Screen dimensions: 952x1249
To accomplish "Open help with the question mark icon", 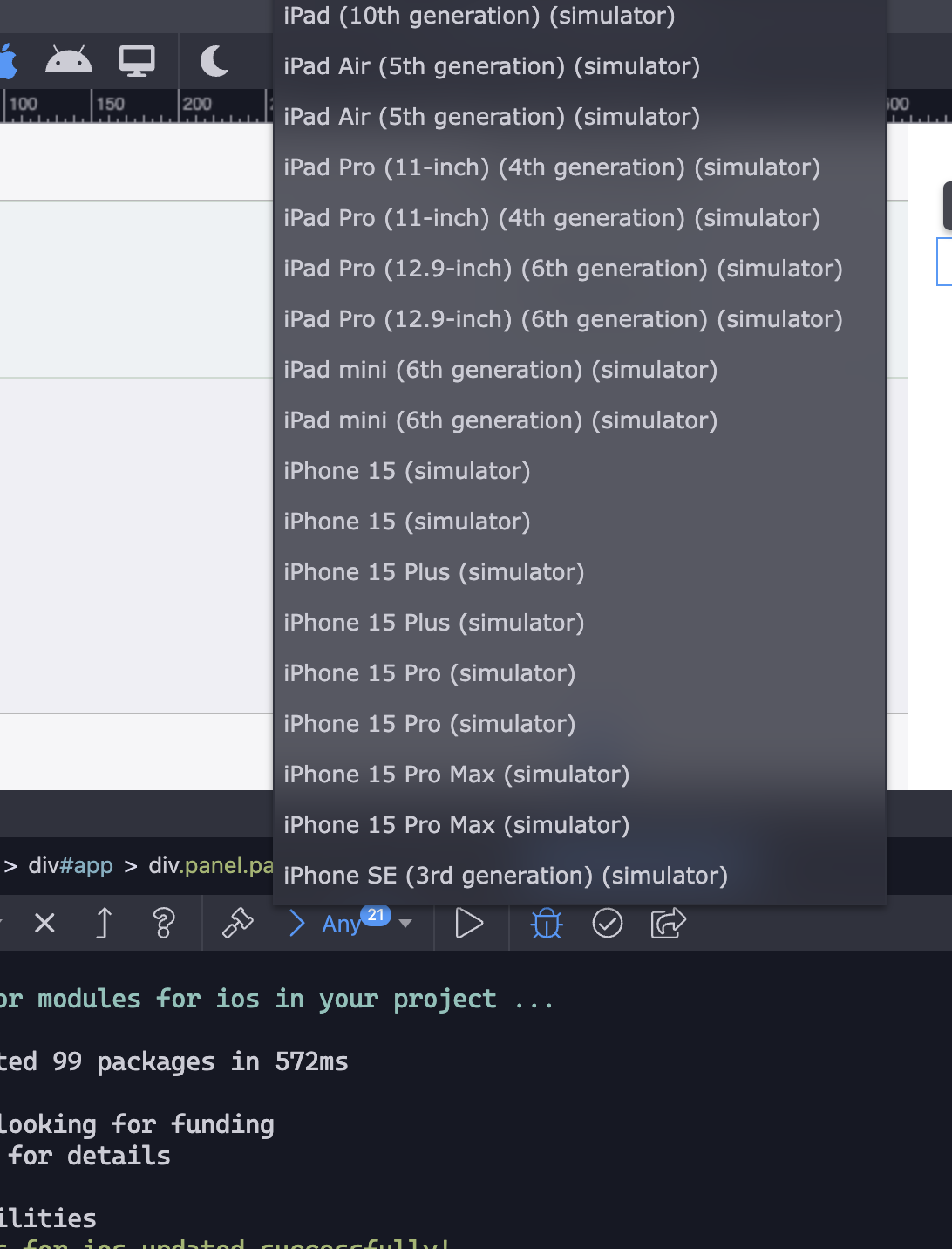I will click(x=163, y=923).
